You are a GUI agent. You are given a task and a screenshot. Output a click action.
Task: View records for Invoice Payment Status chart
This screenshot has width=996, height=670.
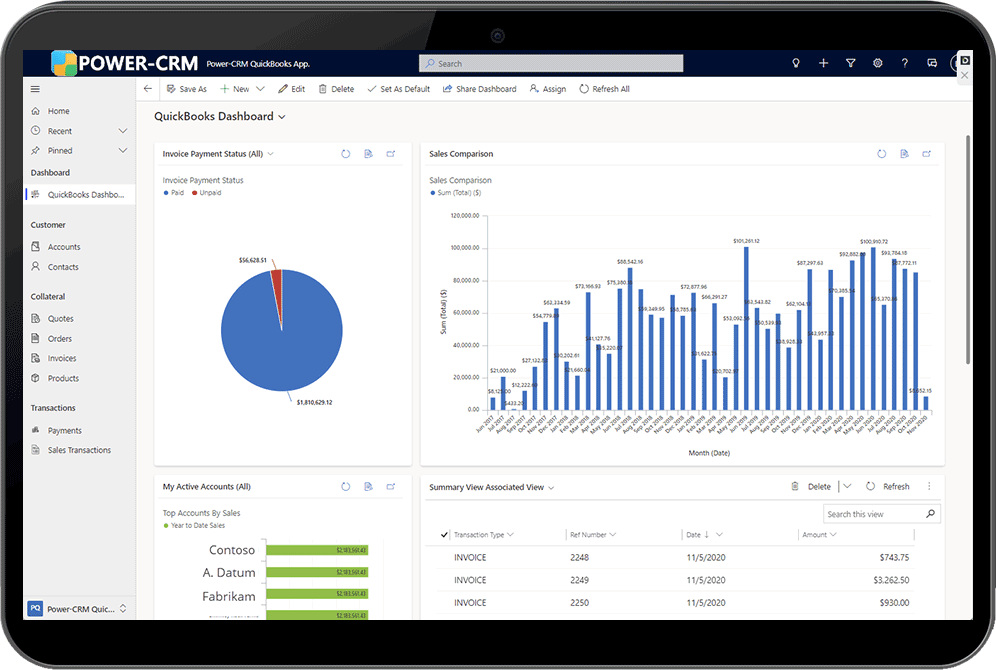click(x=368, y=154)
